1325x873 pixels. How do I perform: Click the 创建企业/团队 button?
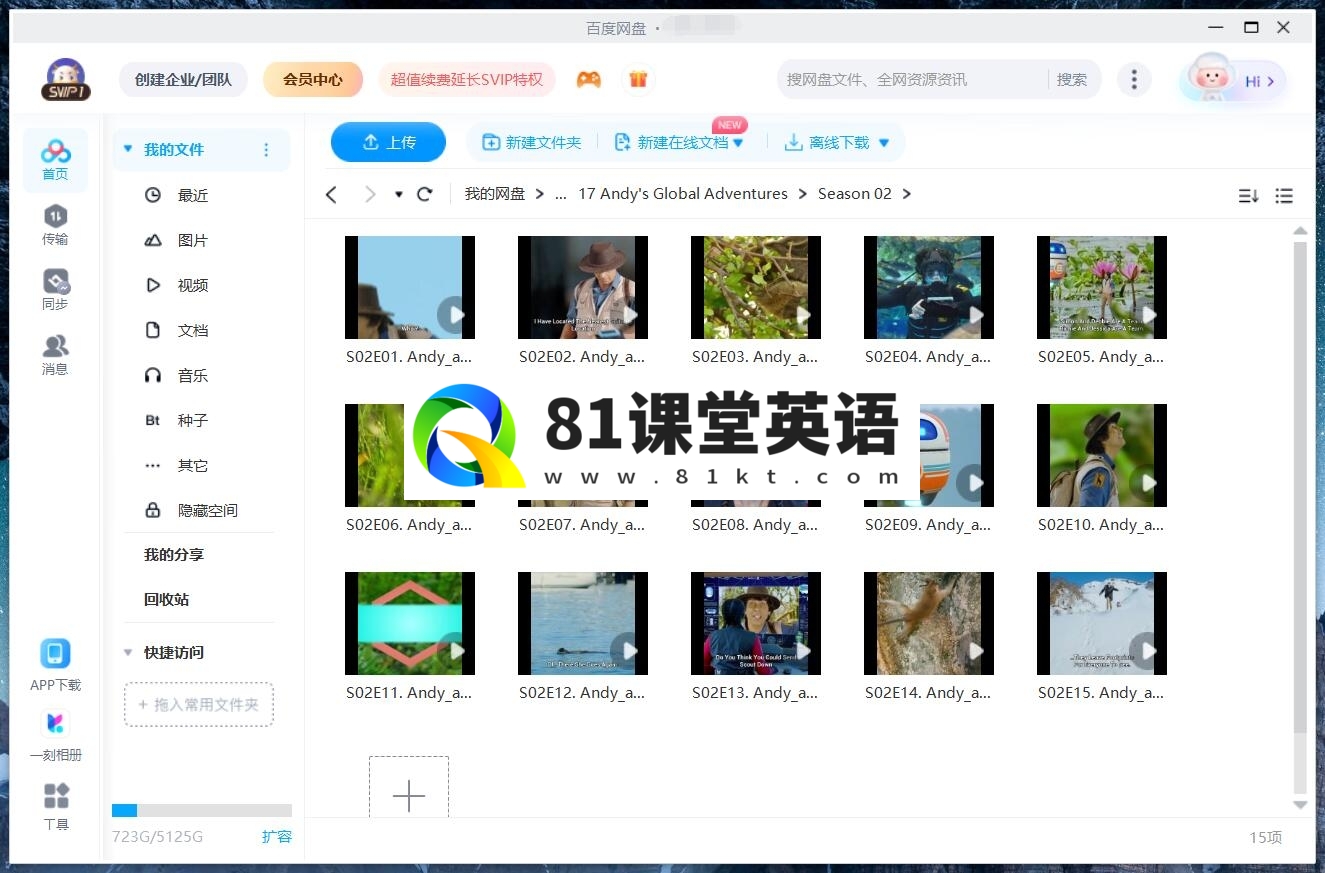click(183, 79)
